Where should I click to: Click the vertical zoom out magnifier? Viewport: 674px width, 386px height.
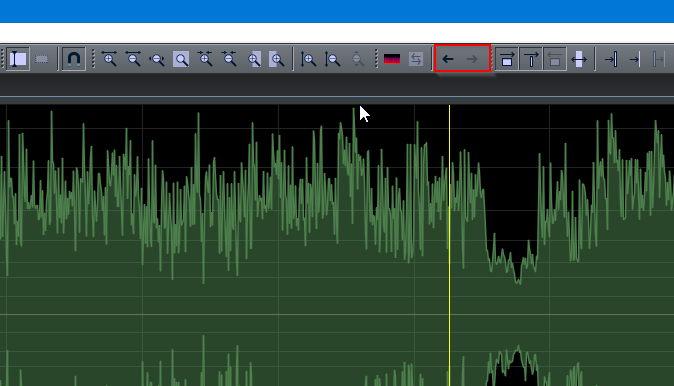click(x=332, y=59)
